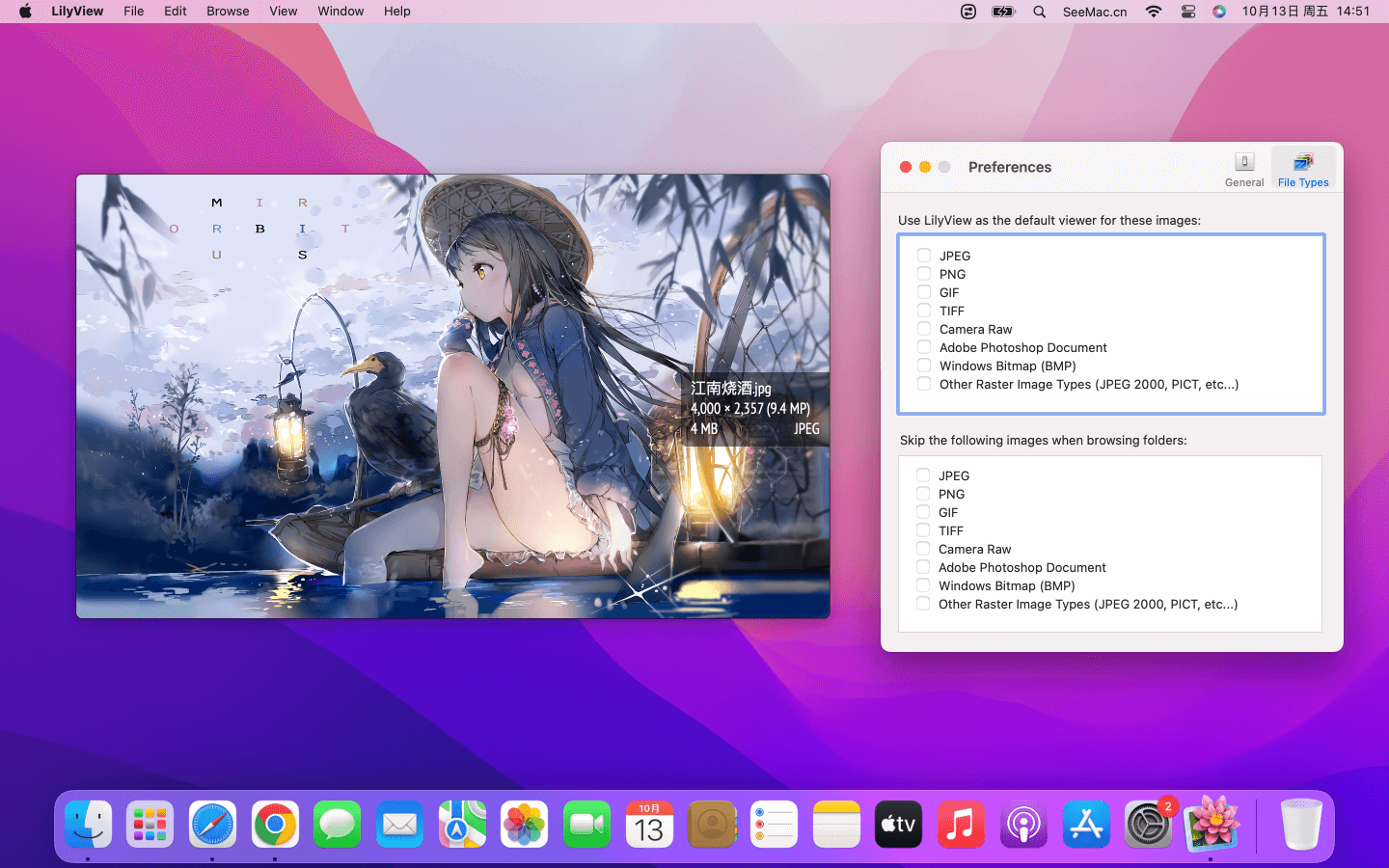1389x868 pixels.
Task: Open the View menu
Action: point(284,12)
